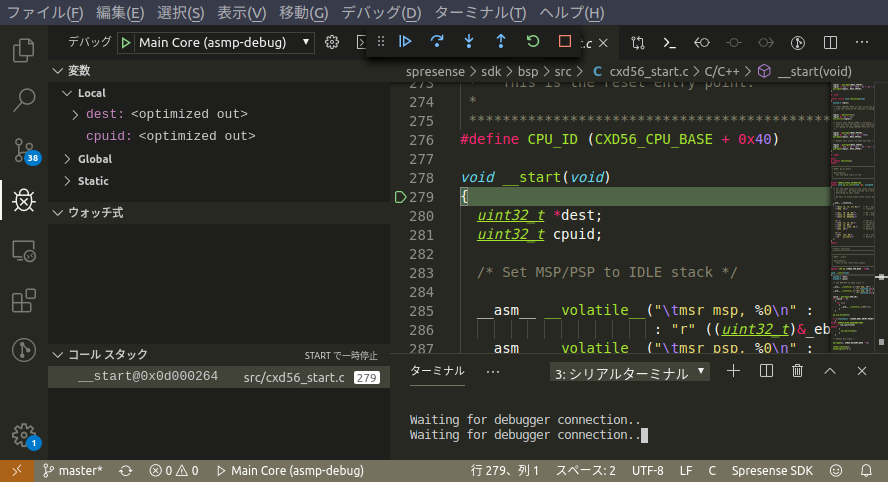Open notifications bell in status bar

click(x=866, y=471)
